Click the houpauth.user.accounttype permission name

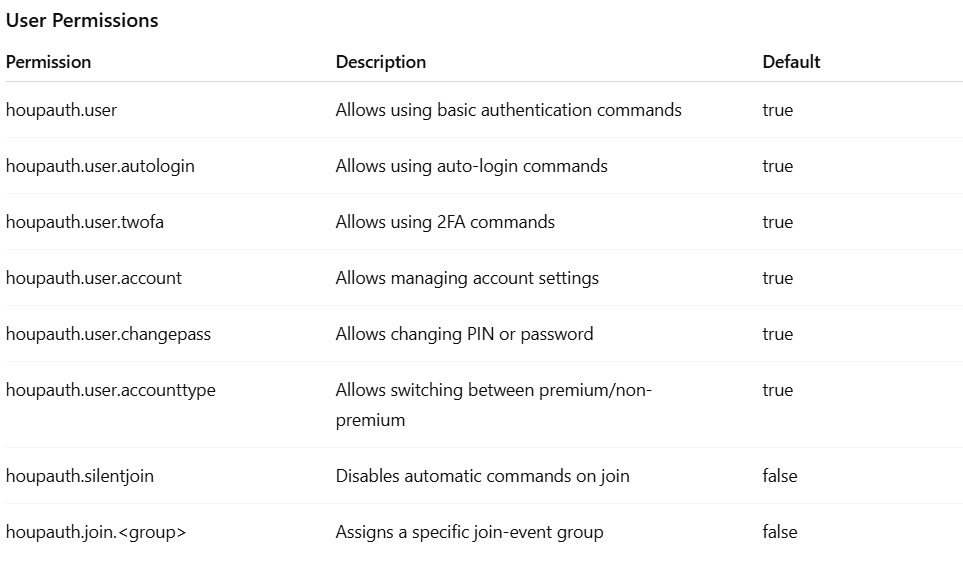tap(111, 390)
